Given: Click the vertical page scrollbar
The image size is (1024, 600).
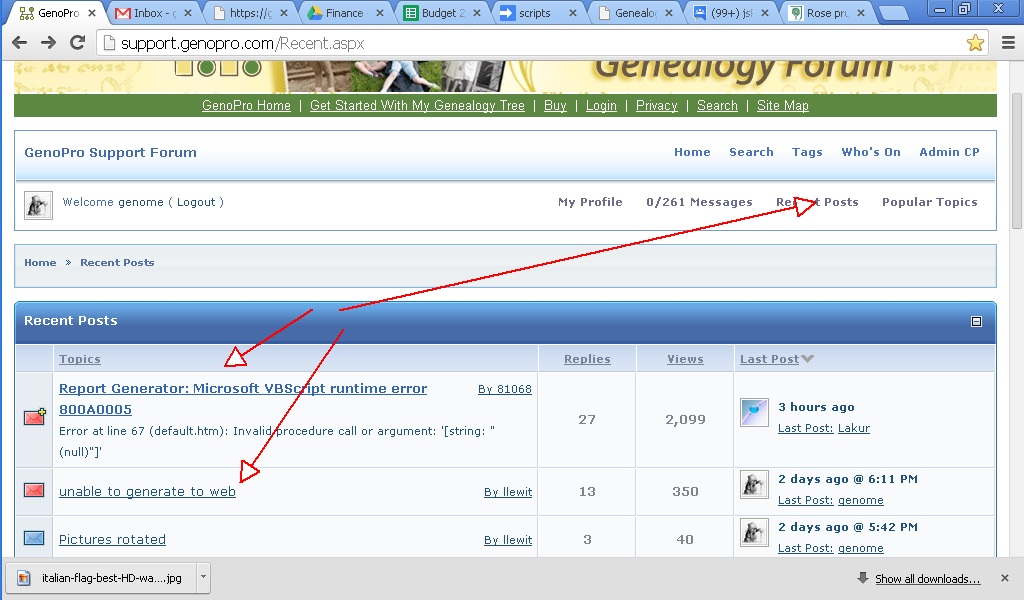Looking at the screenshot, I should point(1016,161).
